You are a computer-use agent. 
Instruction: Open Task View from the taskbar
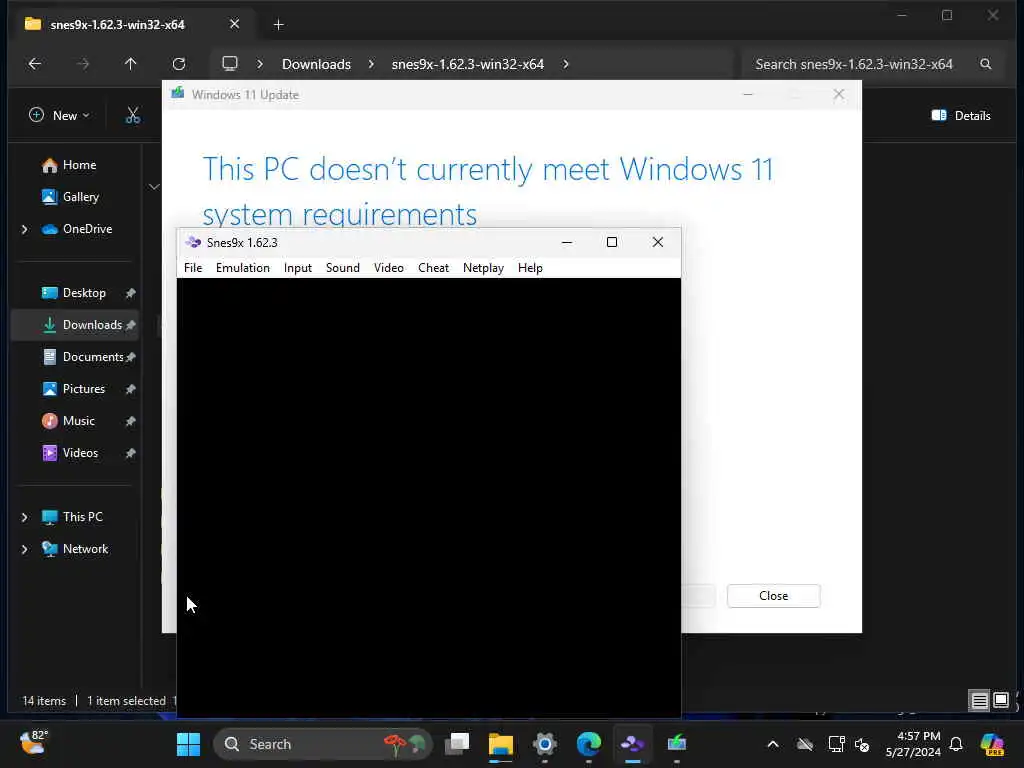pos(457,744)
